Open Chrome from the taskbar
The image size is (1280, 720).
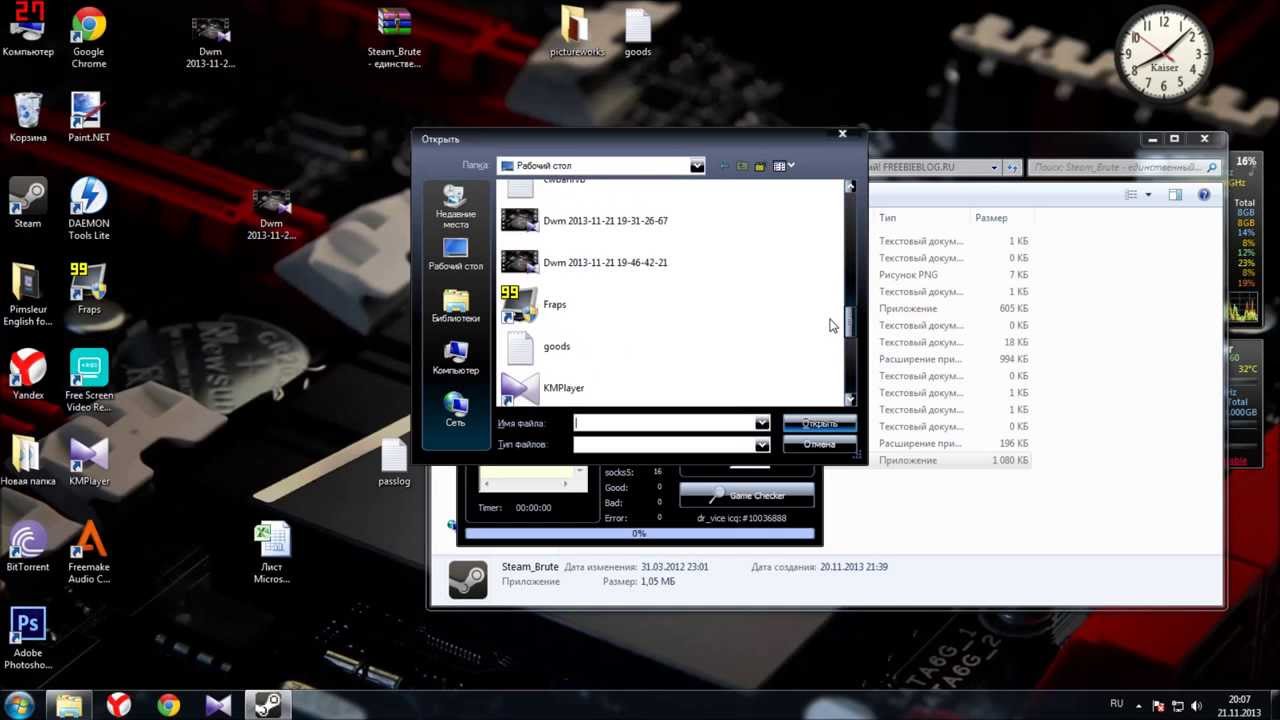pos(168,705)
